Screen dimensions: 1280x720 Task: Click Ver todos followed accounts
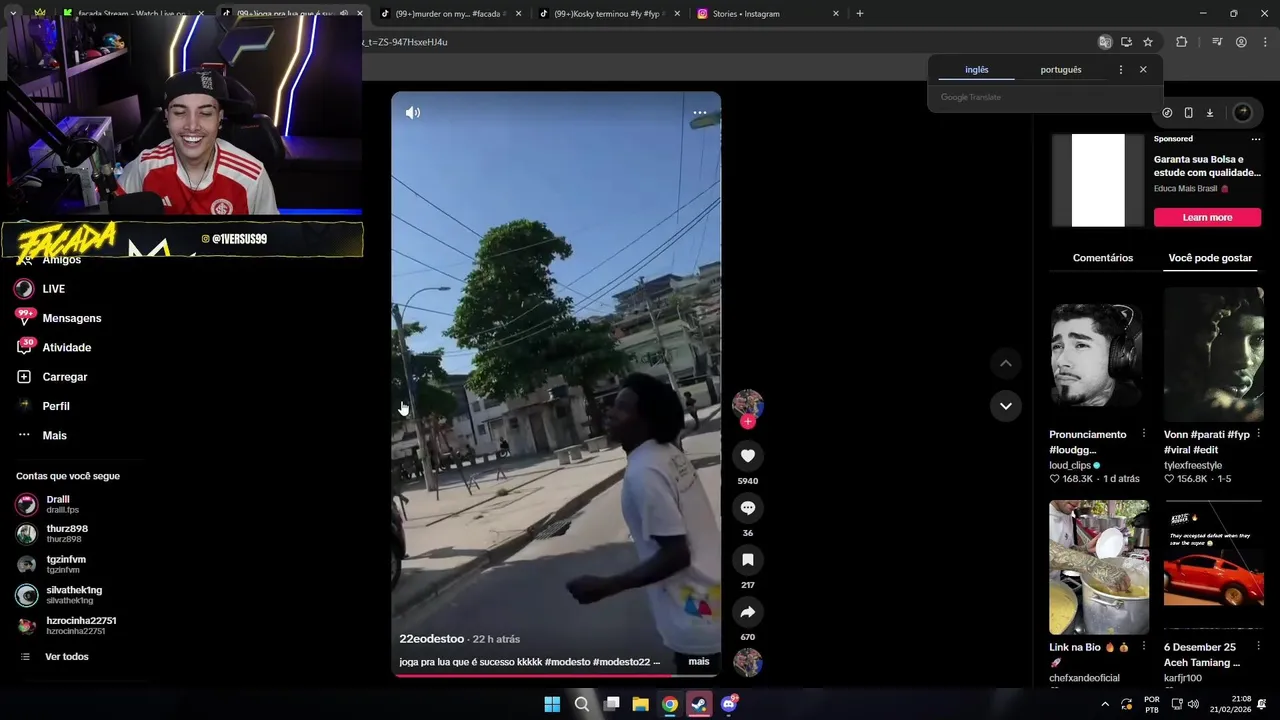tap(55, 657)
